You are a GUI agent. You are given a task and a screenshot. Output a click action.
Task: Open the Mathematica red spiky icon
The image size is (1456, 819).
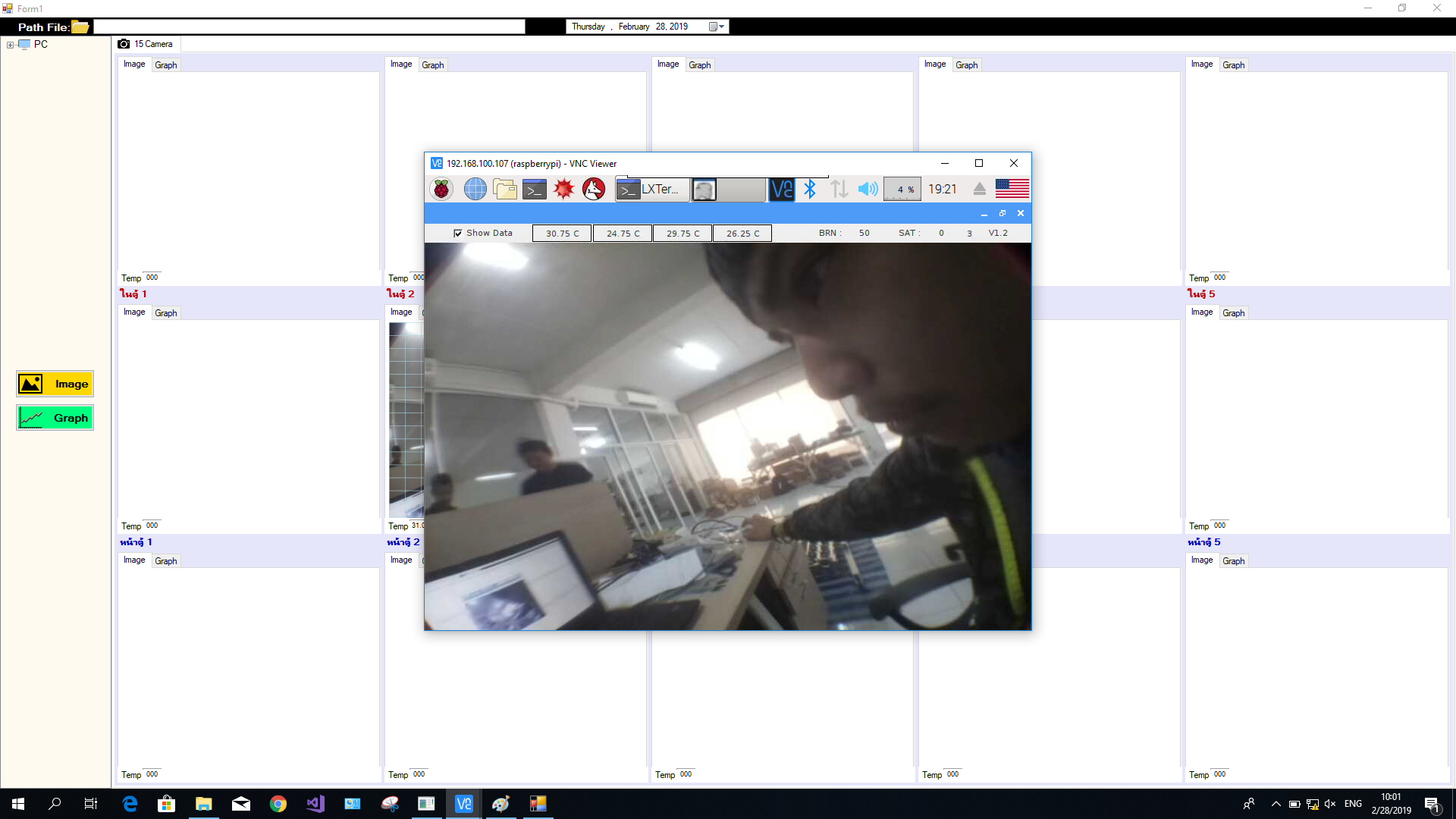(563, 189)
